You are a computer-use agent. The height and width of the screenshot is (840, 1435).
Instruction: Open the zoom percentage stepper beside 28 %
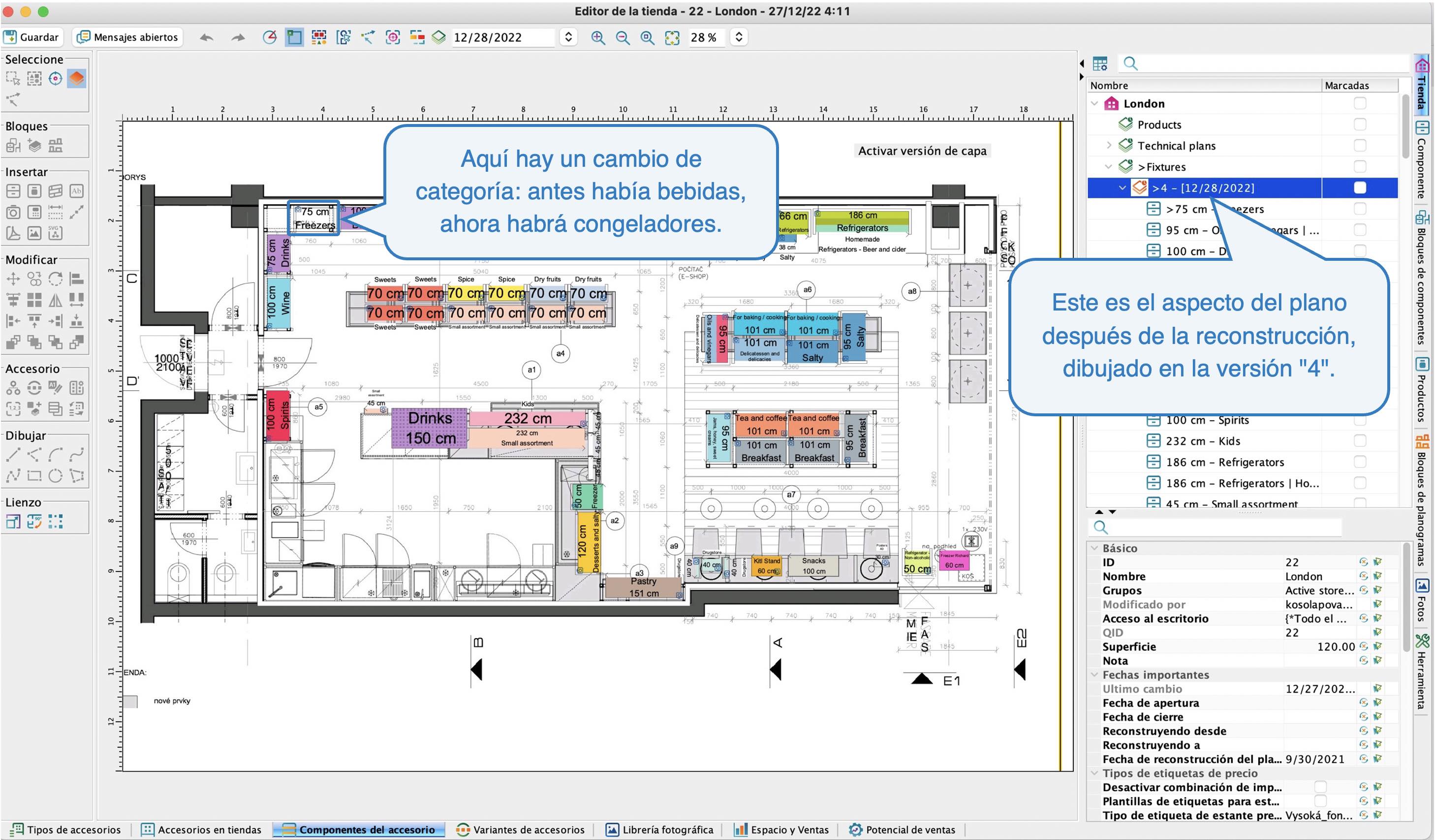[738, 37]
